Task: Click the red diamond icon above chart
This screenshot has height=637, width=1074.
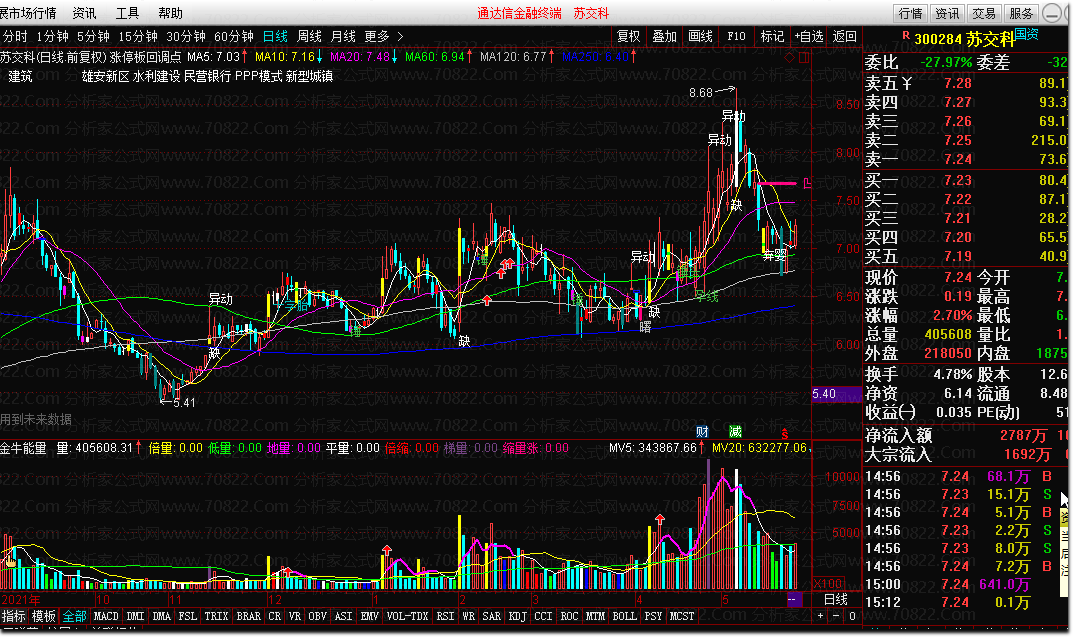Action: pyautogui.click(x=790, y=58)
